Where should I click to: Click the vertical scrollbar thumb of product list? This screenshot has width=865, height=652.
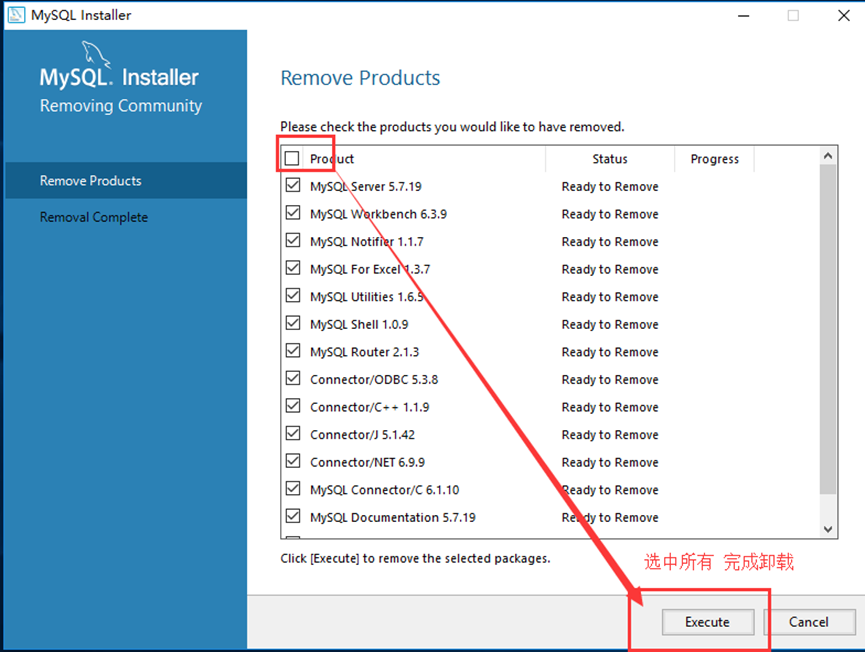coord(828,329)
